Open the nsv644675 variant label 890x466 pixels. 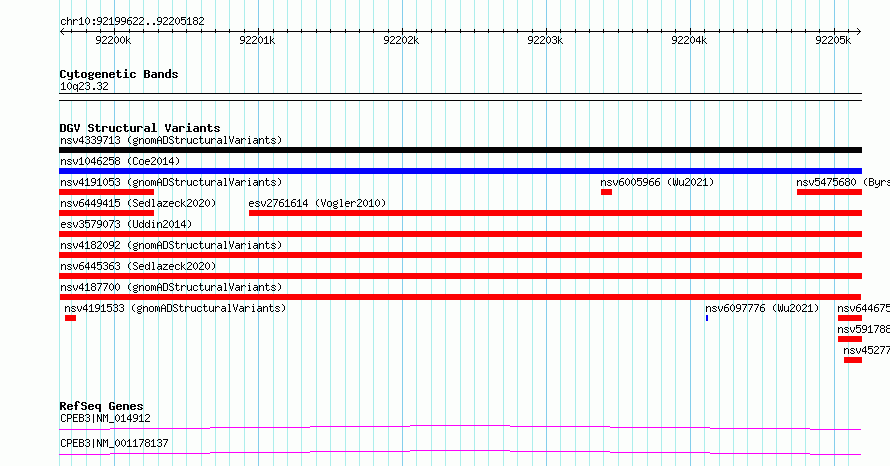[x=863, y=308]
